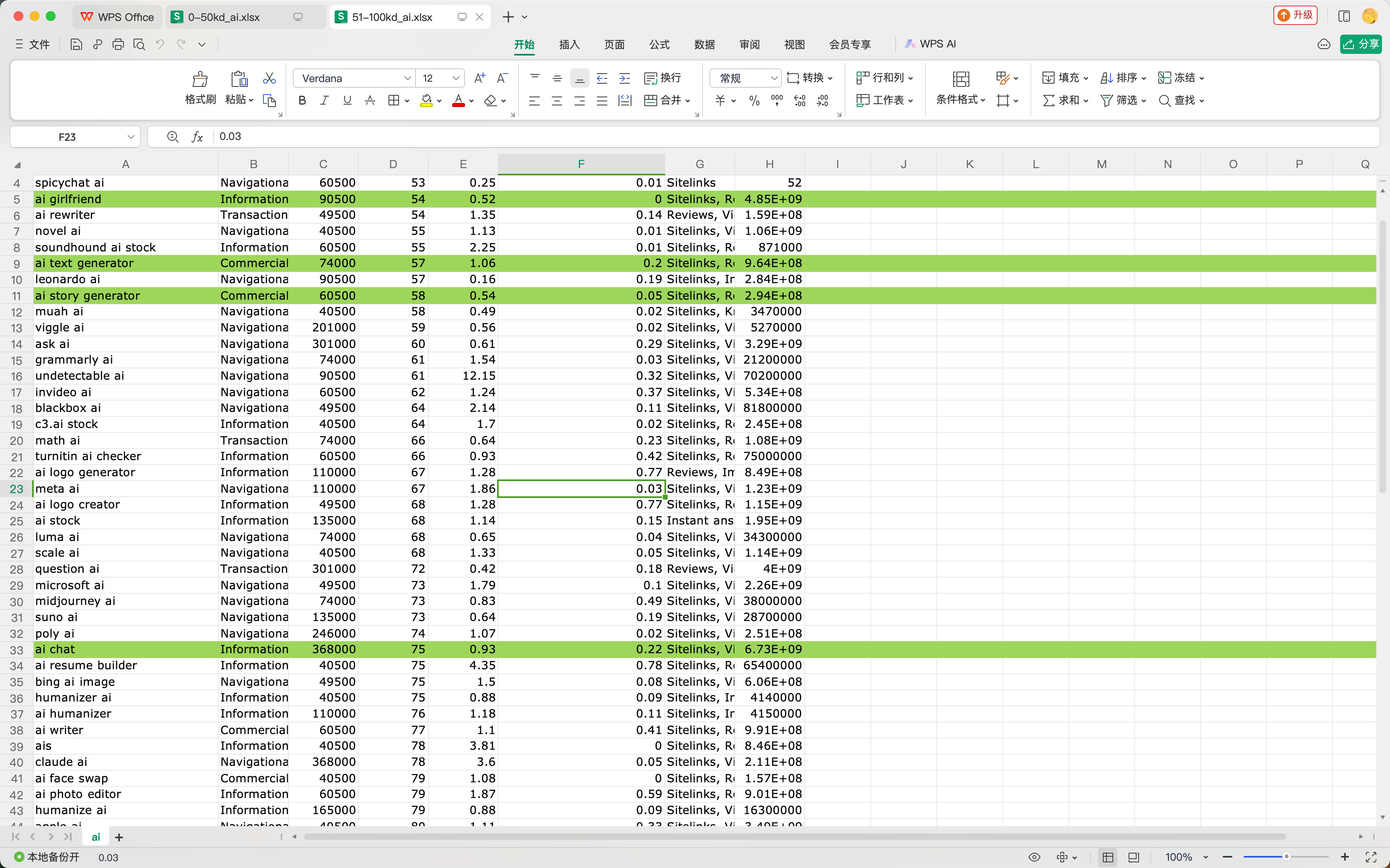The width and height of the screenshot is (1390, 868).
Task: Enter full screen via status bar icon
Action: [x=1371, y=857]
